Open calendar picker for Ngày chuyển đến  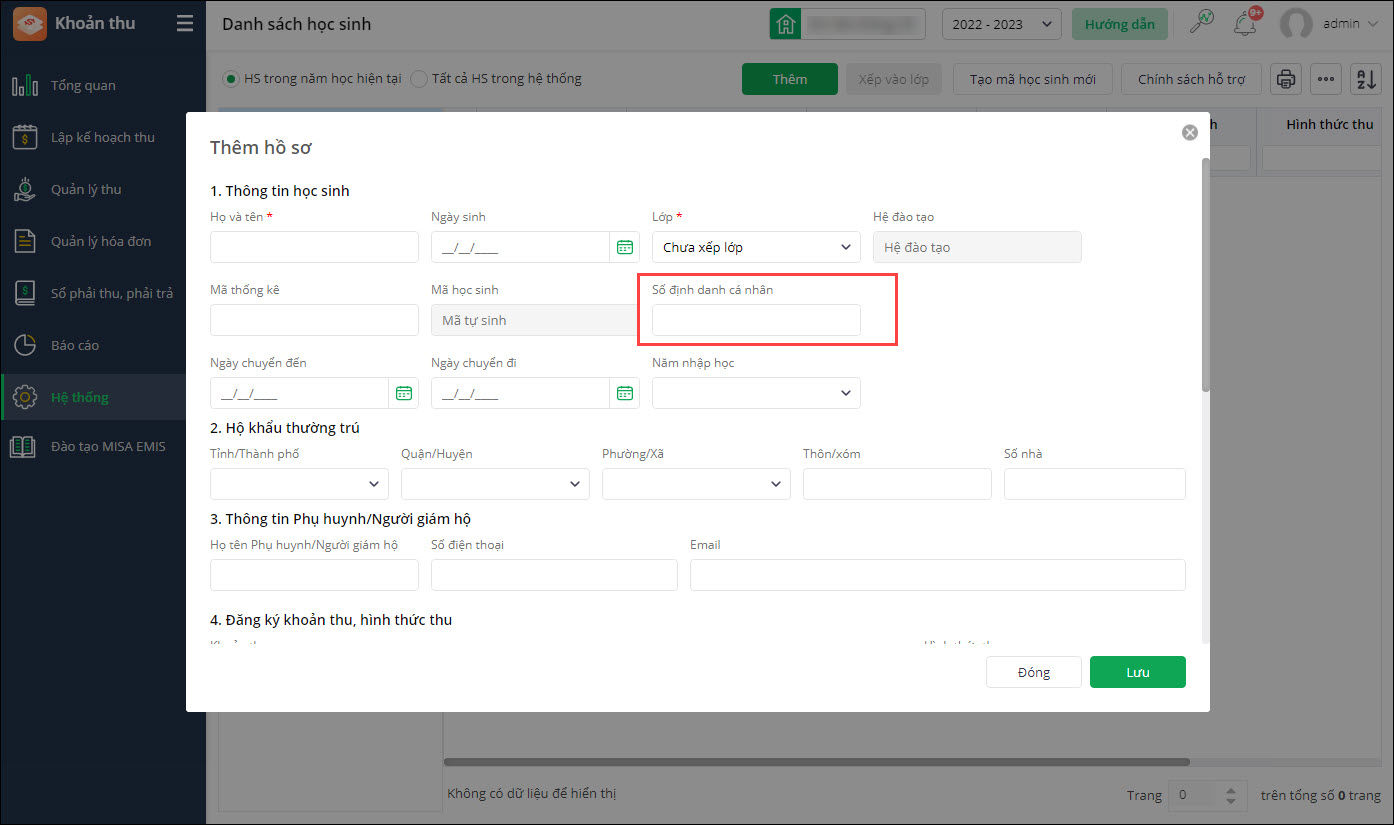pyautogui.click(x=404, y=393)
